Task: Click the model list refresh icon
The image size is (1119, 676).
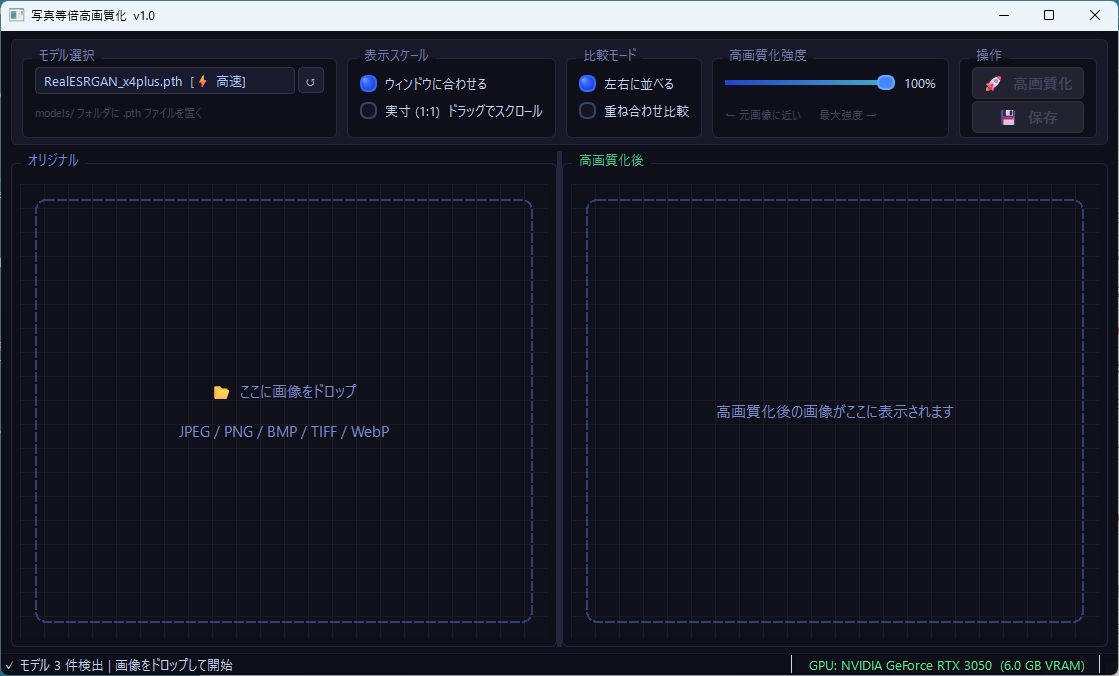Action: point(310,81)
